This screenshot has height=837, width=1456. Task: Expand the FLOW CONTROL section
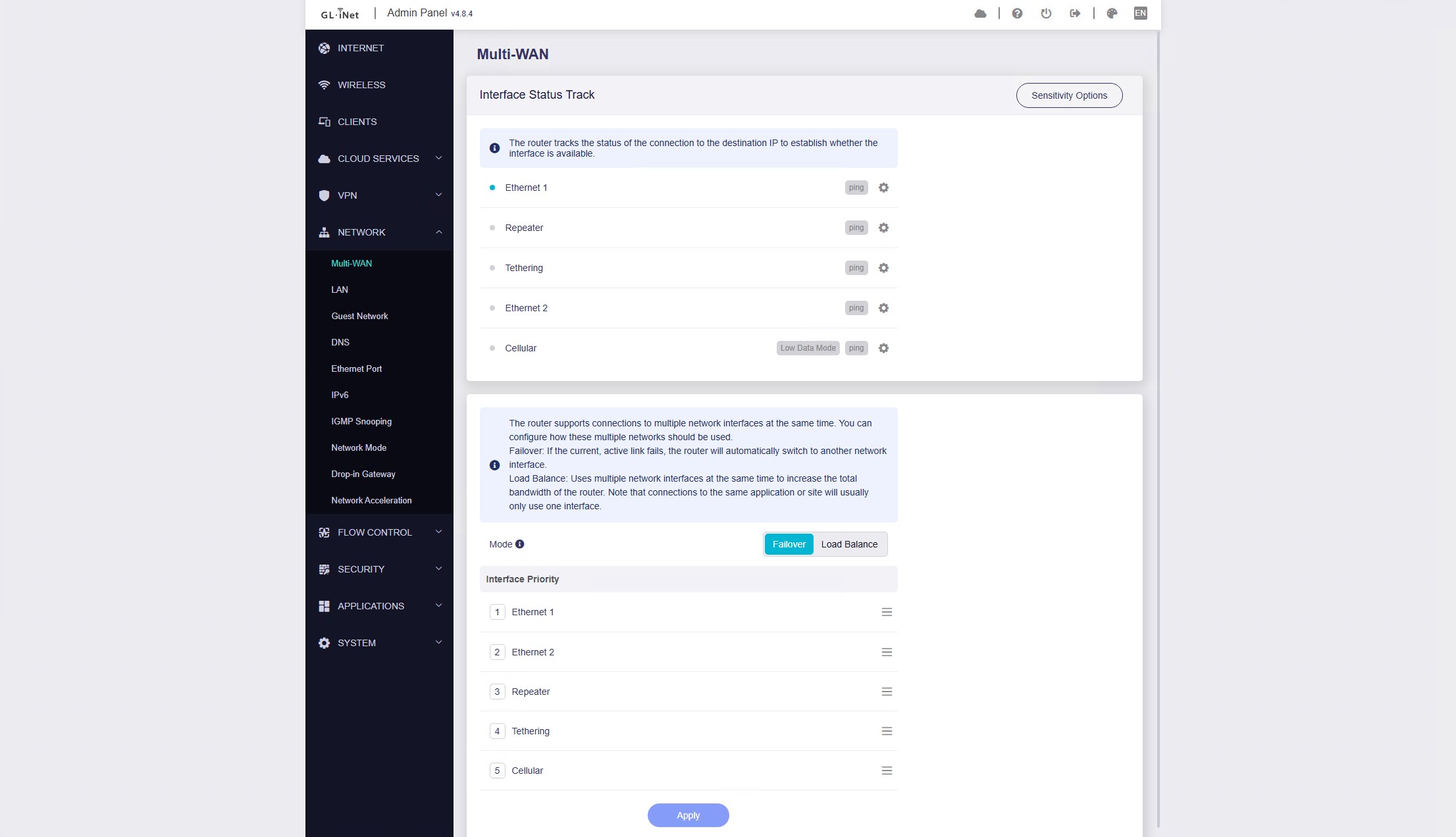coord(379,532)
